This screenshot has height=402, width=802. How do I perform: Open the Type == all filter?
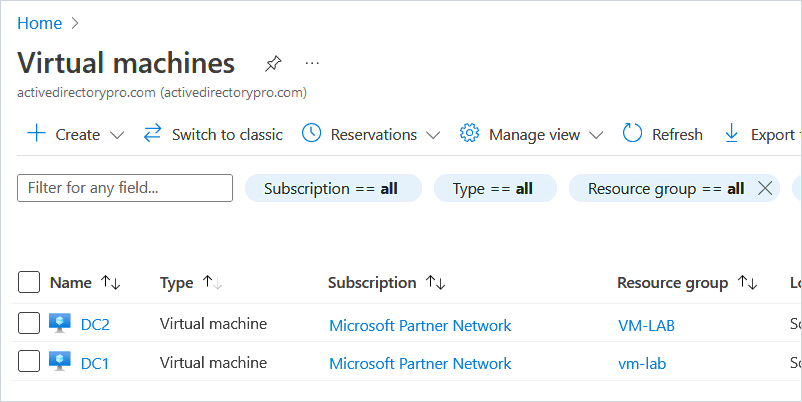point(495,188)
